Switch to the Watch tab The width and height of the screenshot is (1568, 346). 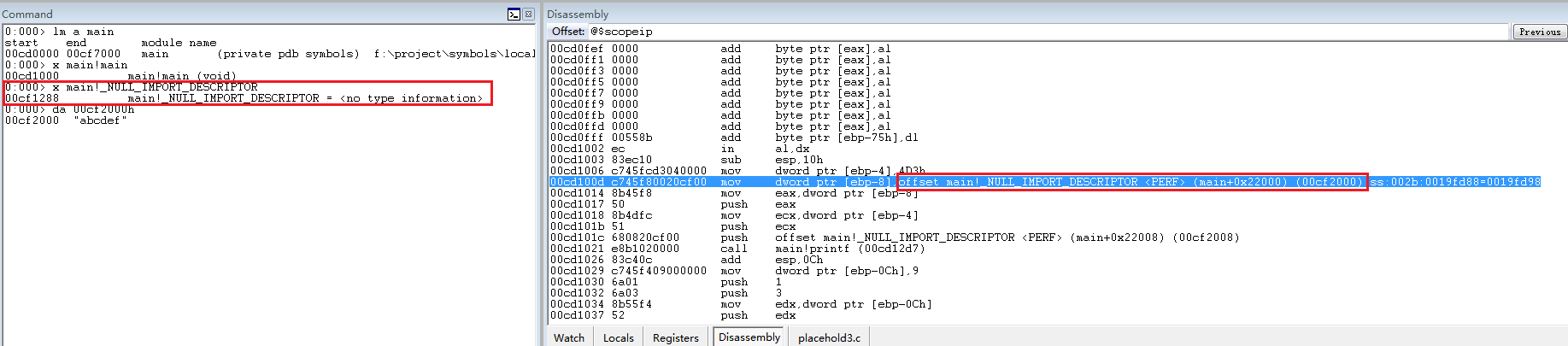pyautogui.click(x=569, y=337)
